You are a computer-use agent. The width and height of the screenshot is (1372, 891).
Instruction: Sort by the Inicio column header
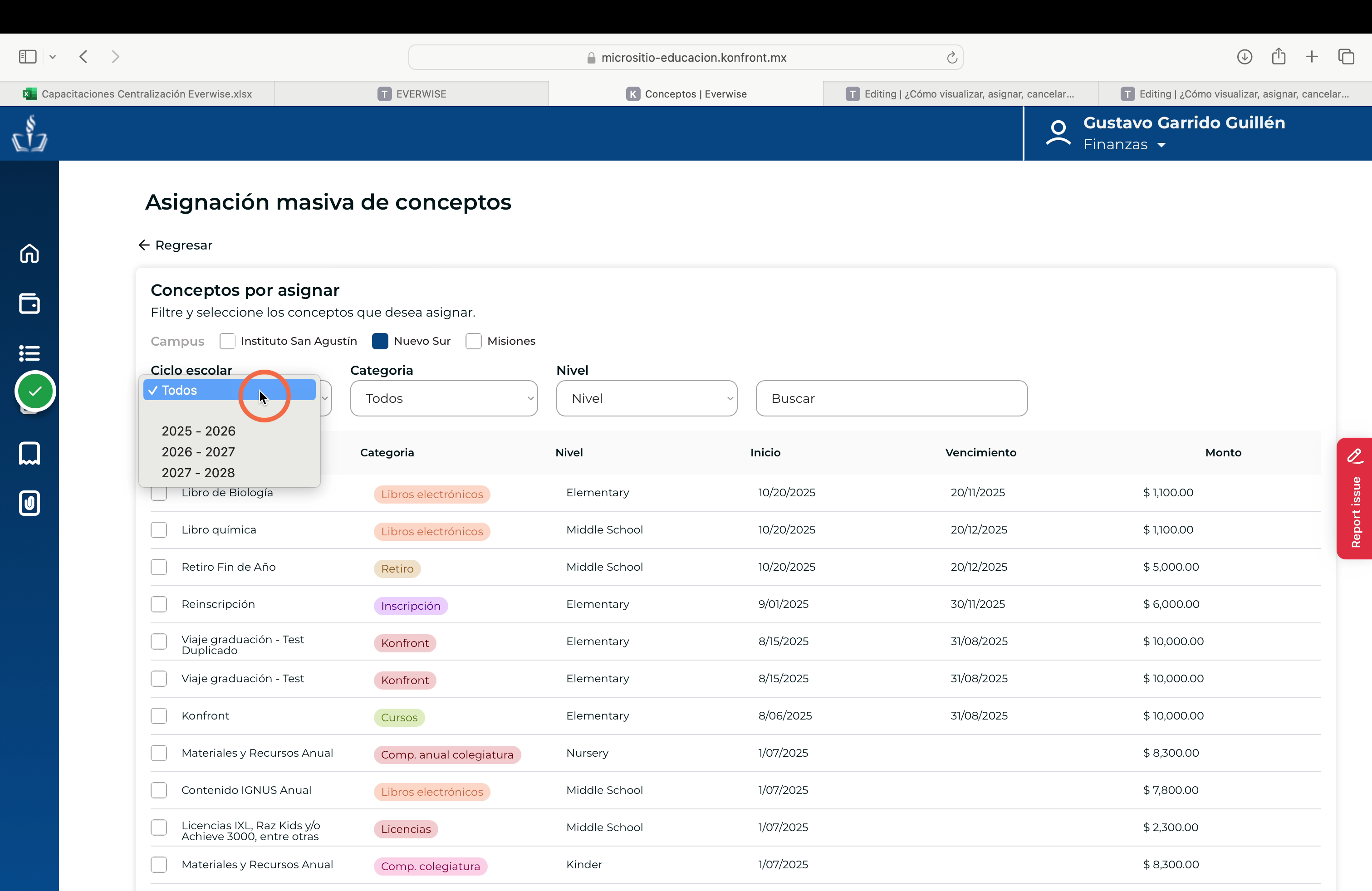(765, 452)
